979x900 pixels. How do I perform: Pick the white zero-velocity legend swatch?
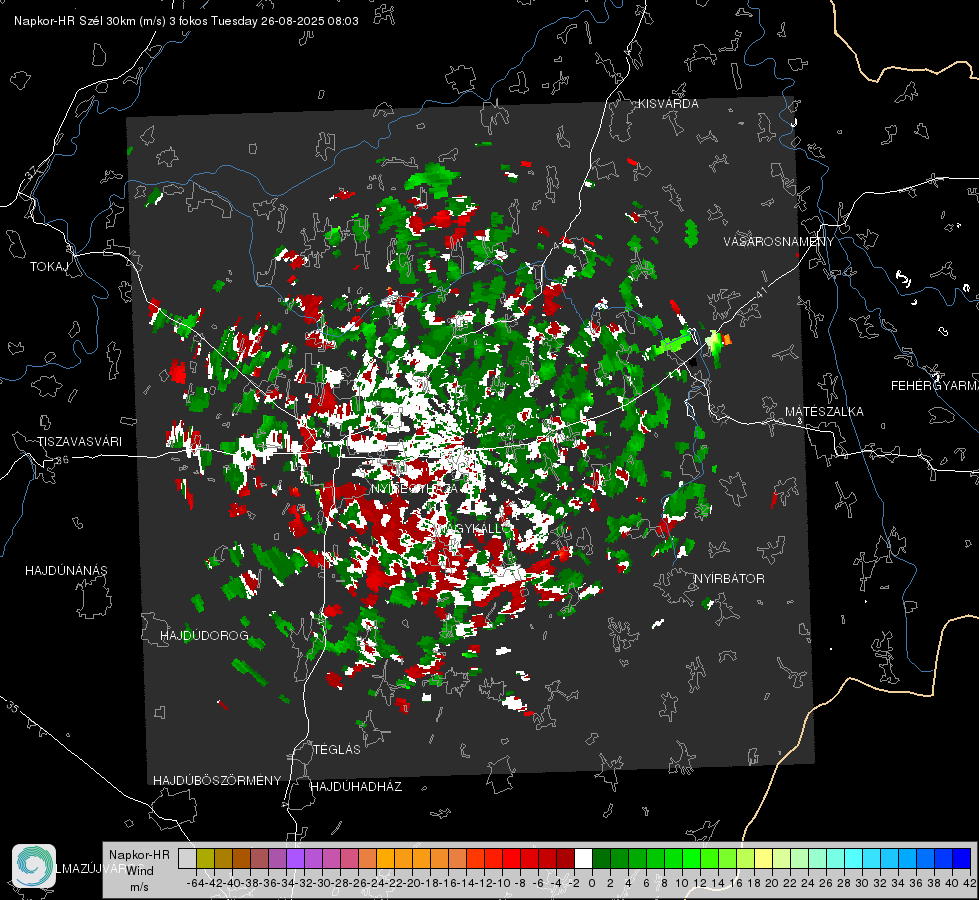(x=583, y=858)
